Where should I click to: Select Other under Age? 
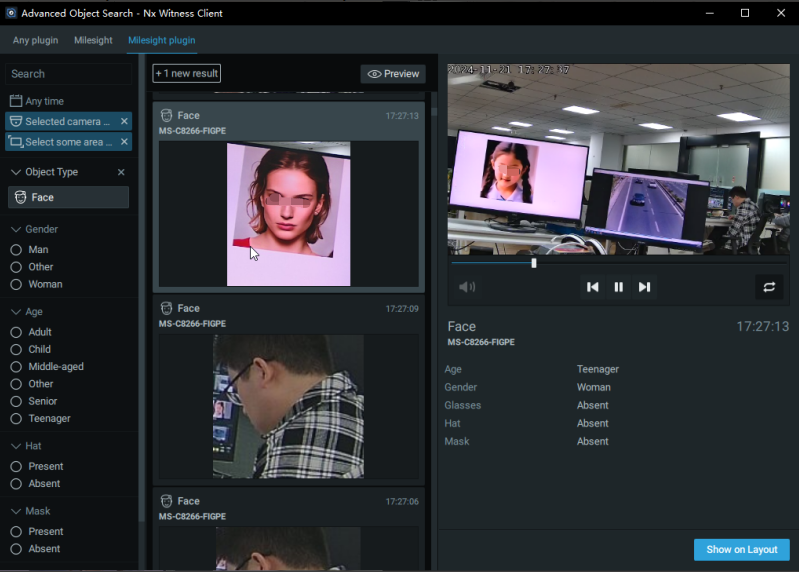coord(32,384)
